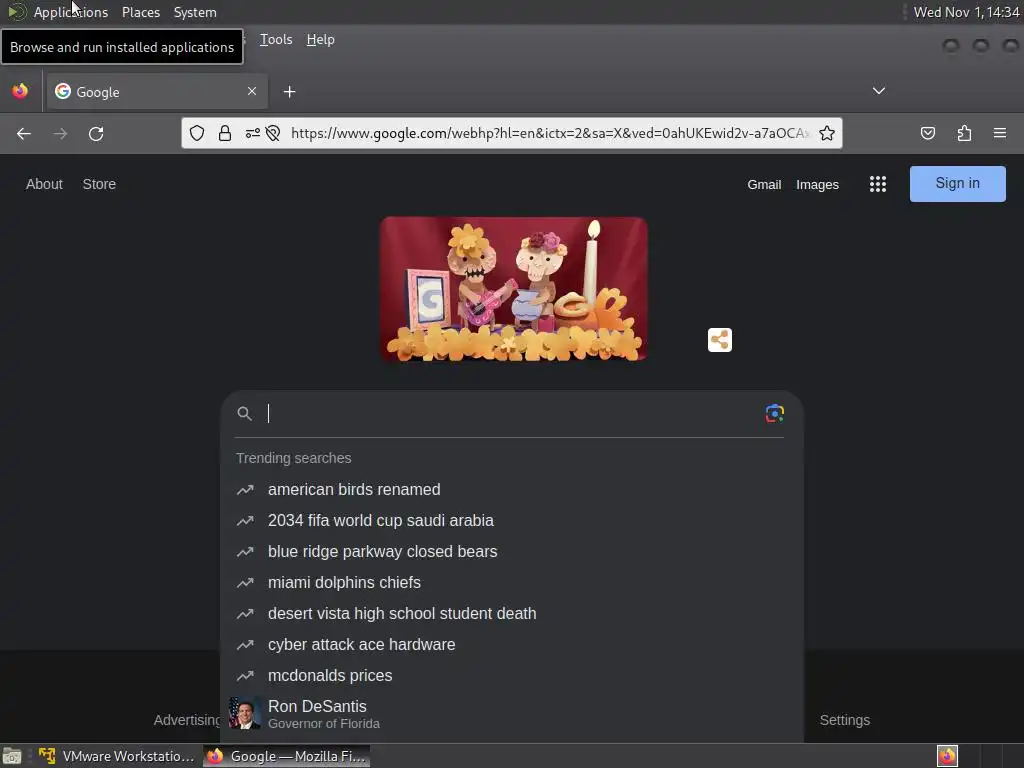Open the Google apps grid icon
The height and width of the screenshot is (768, 1024).
point(878,184)
